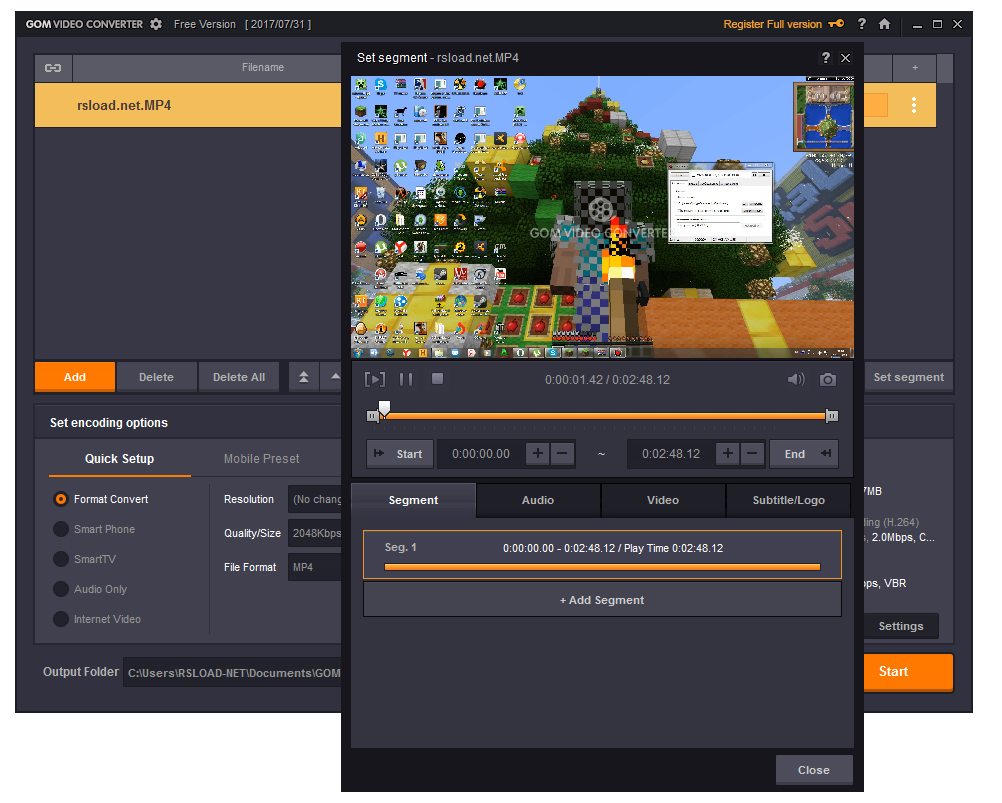Open the Audio tab
Screen dimensions: 1002x803
(538, 500)
